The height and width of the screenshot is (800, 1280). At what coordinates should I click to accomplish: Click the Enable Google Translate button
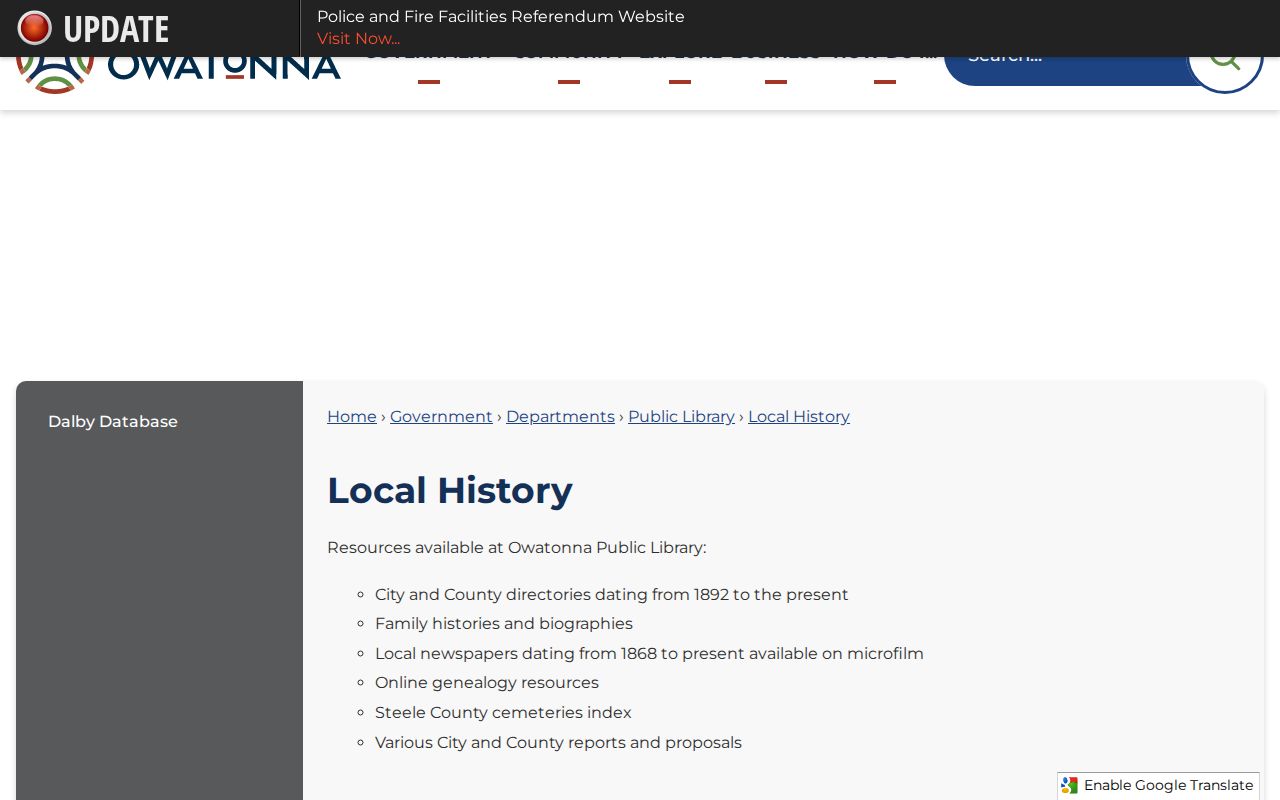[1158, 786]
